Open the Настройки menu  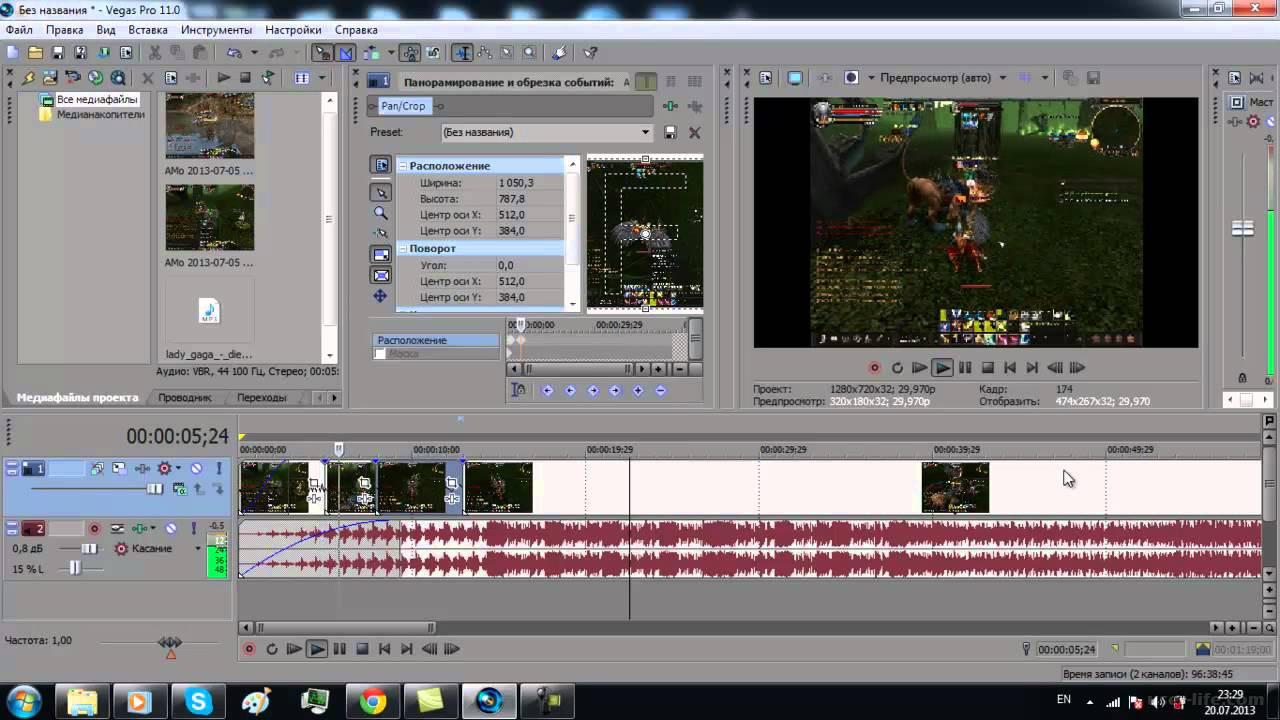click(x=293, y=30)
